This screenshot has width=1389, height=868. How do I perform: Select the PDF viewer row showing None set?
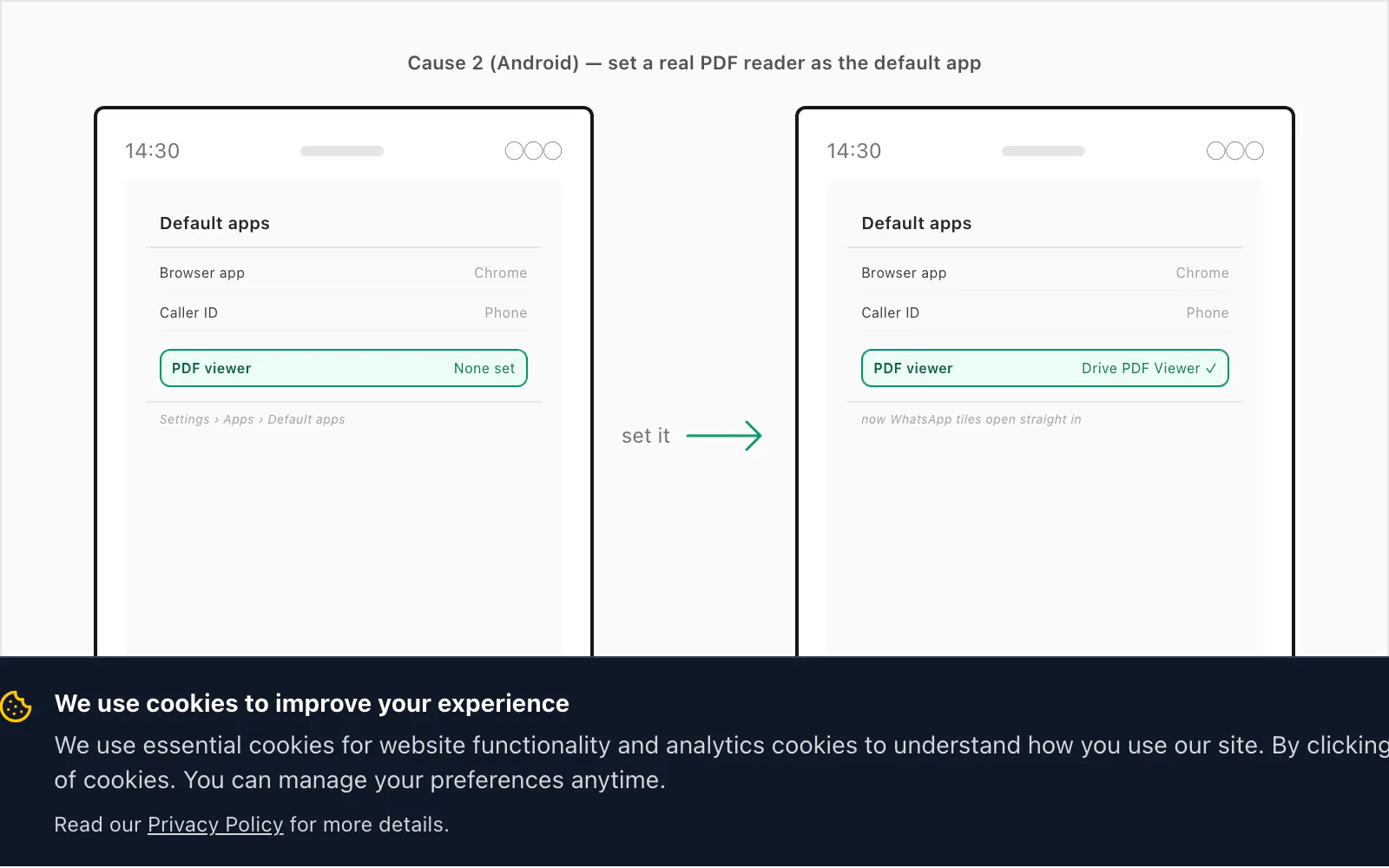click(x=344, y=368)
